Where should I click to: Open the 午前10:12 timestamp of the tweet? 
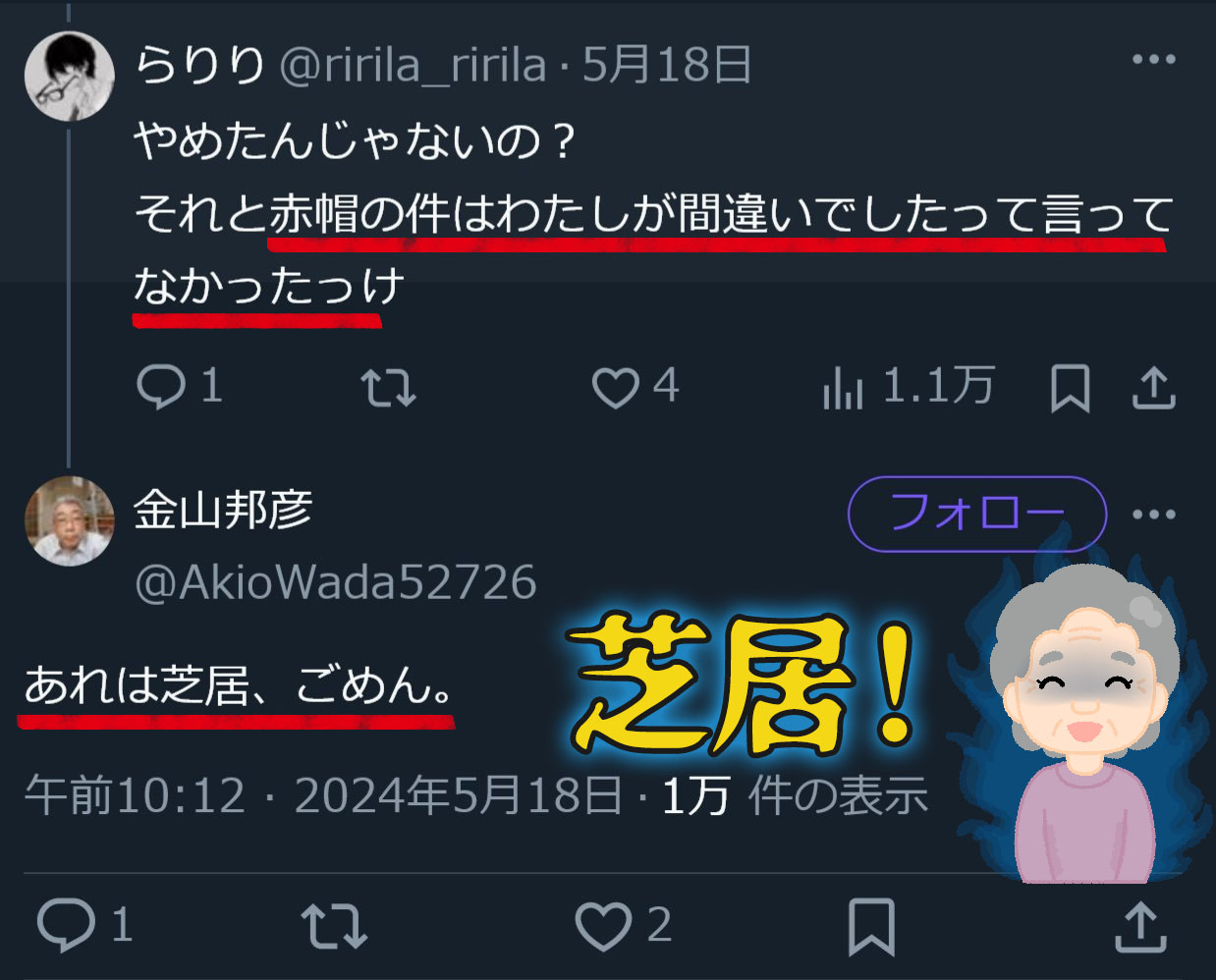point(135,795)
